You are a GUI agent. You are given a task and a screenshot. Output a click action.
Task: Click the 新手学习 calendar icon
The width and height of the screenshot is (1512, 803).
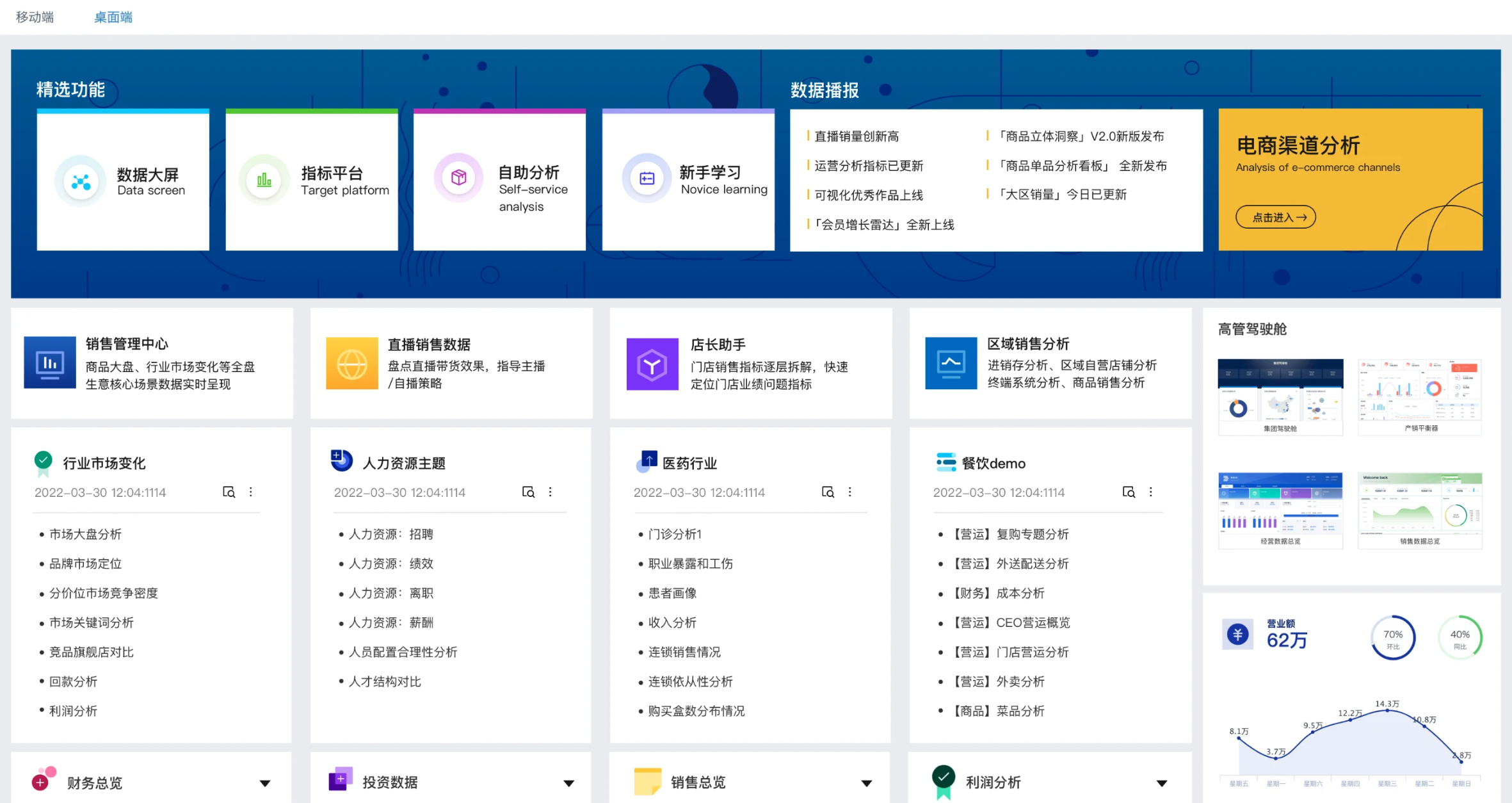point(647,178)
